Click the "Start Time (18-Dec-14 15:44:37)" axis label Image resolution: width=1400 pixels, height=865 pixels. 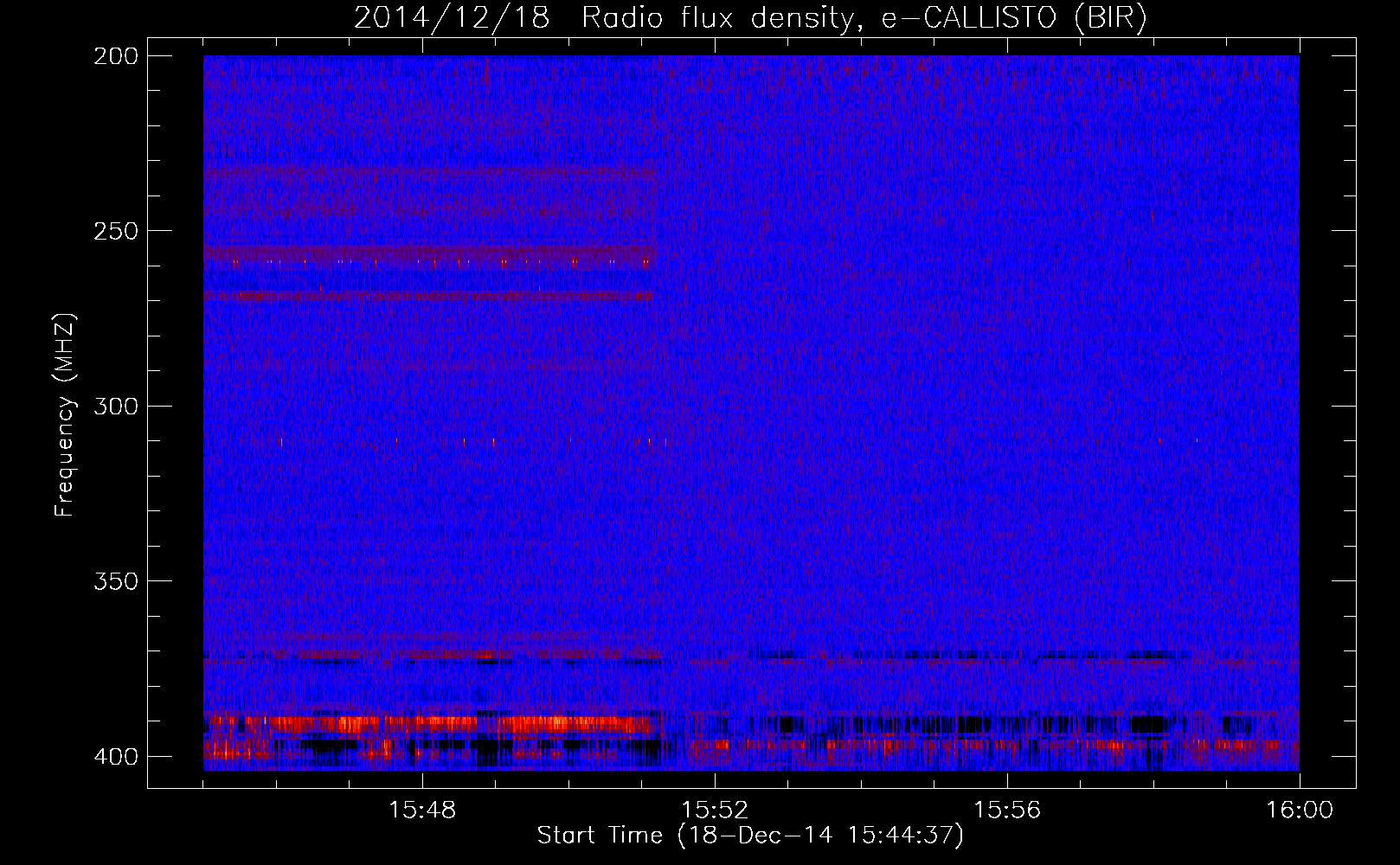tap(750, 836)
